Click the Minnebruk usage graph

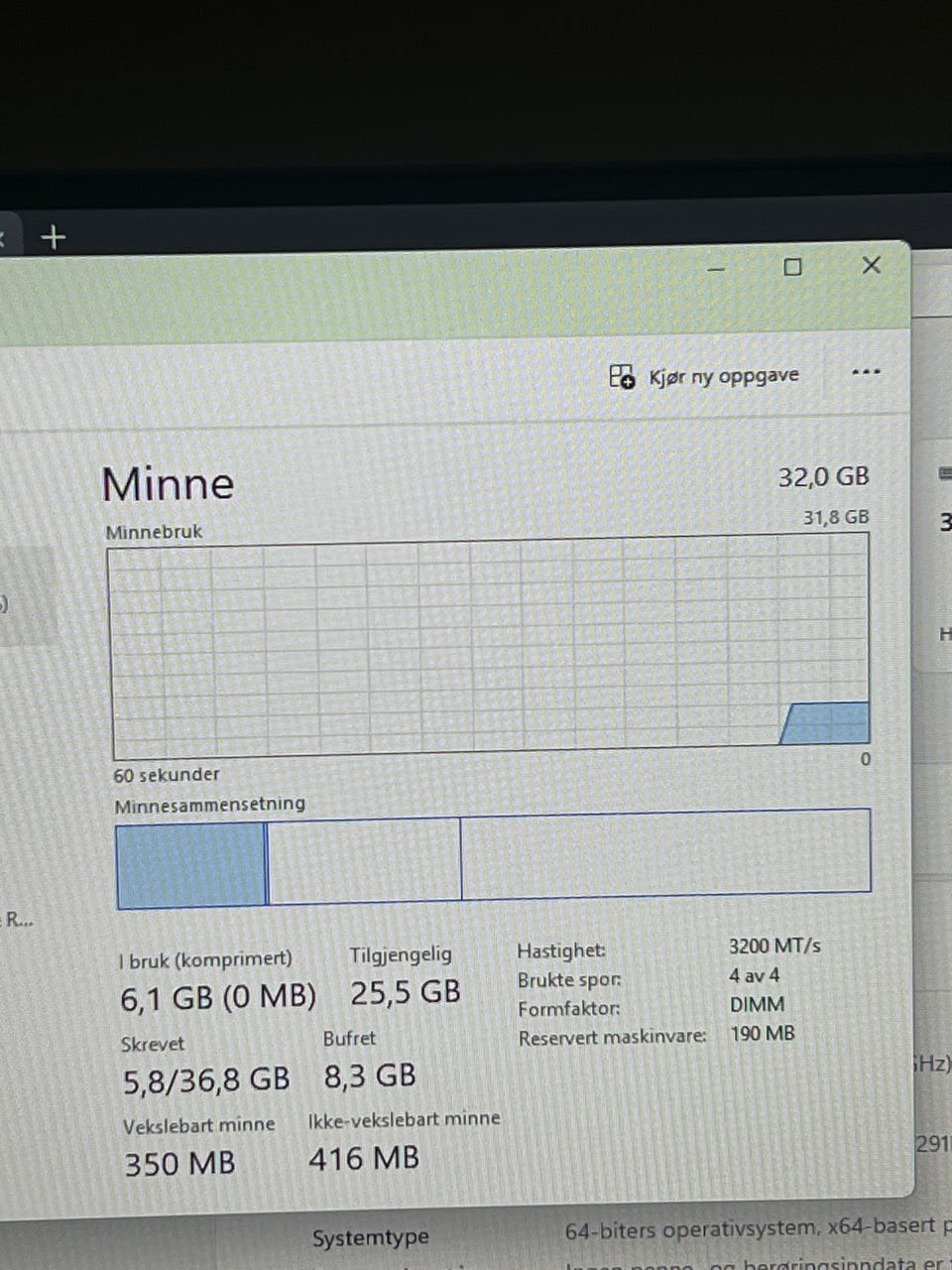(x=490, y=647)
